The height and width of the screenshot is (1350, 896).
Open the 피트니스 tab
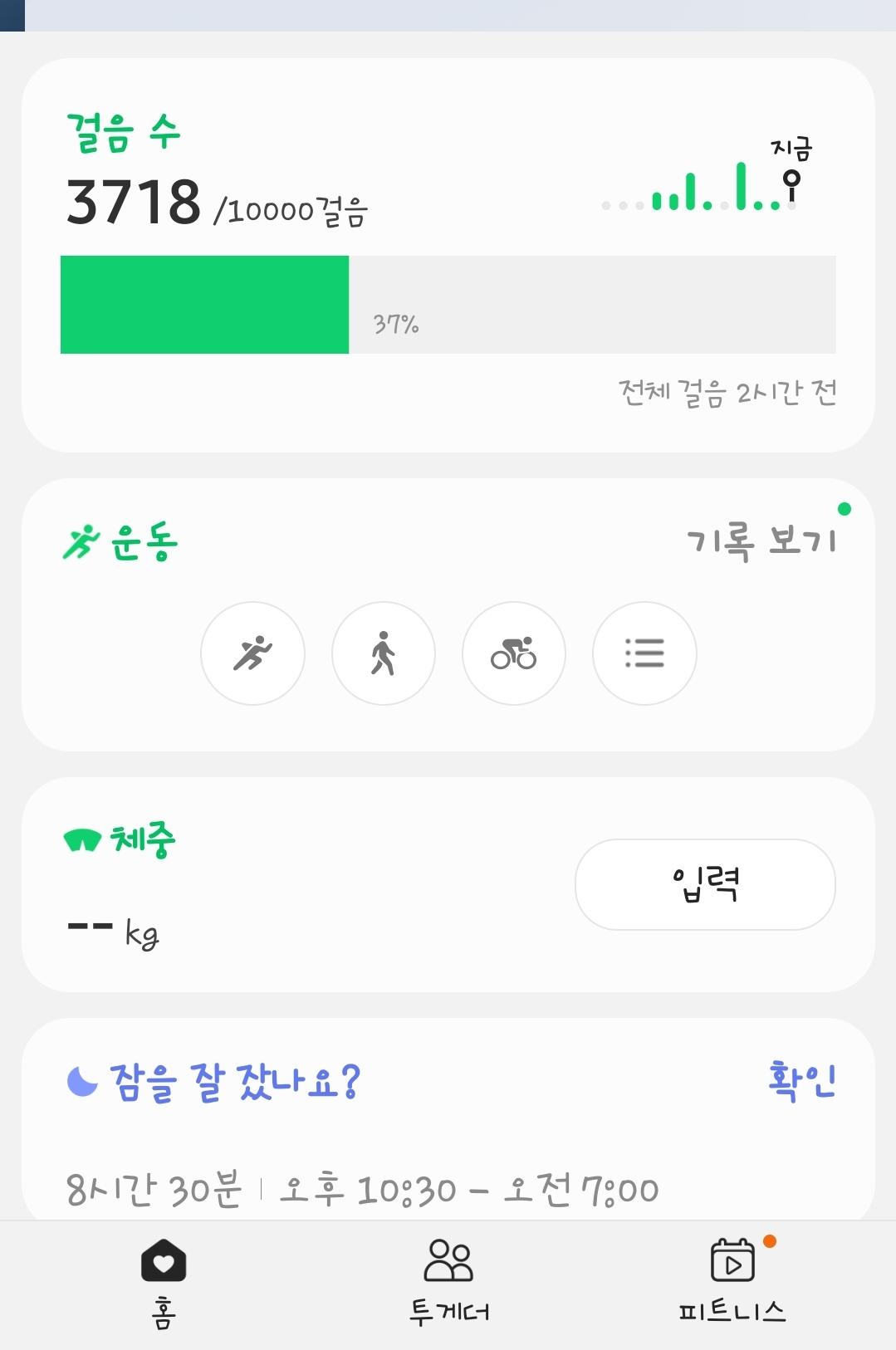click(732, 1281)
